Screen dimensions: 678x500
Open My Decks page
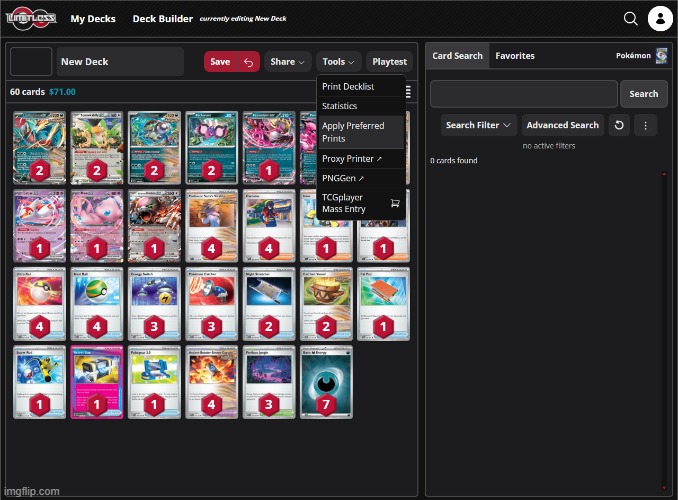pos(93,19)
